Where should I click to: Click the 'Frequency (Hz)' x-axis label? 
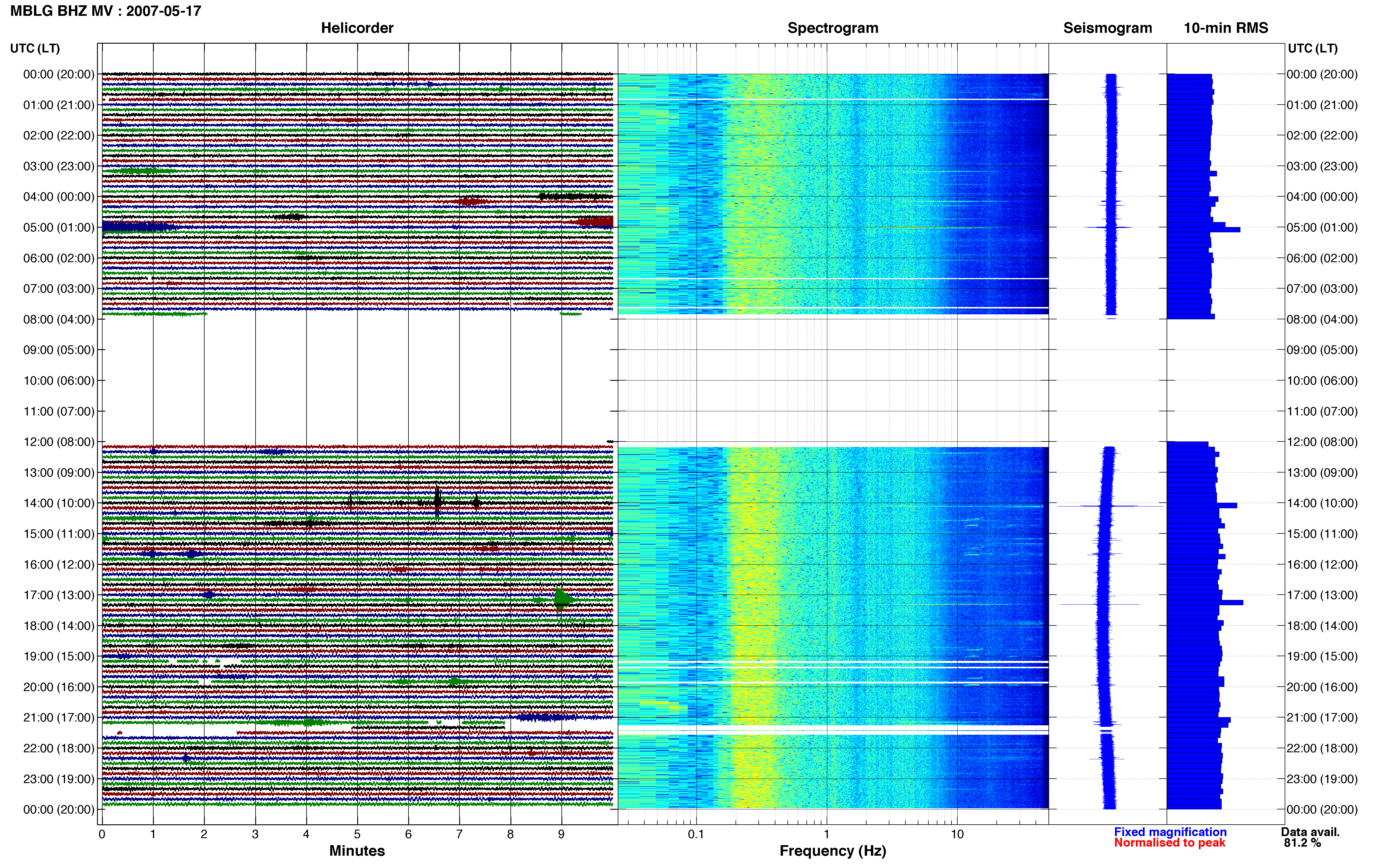(x=833, y=851)
